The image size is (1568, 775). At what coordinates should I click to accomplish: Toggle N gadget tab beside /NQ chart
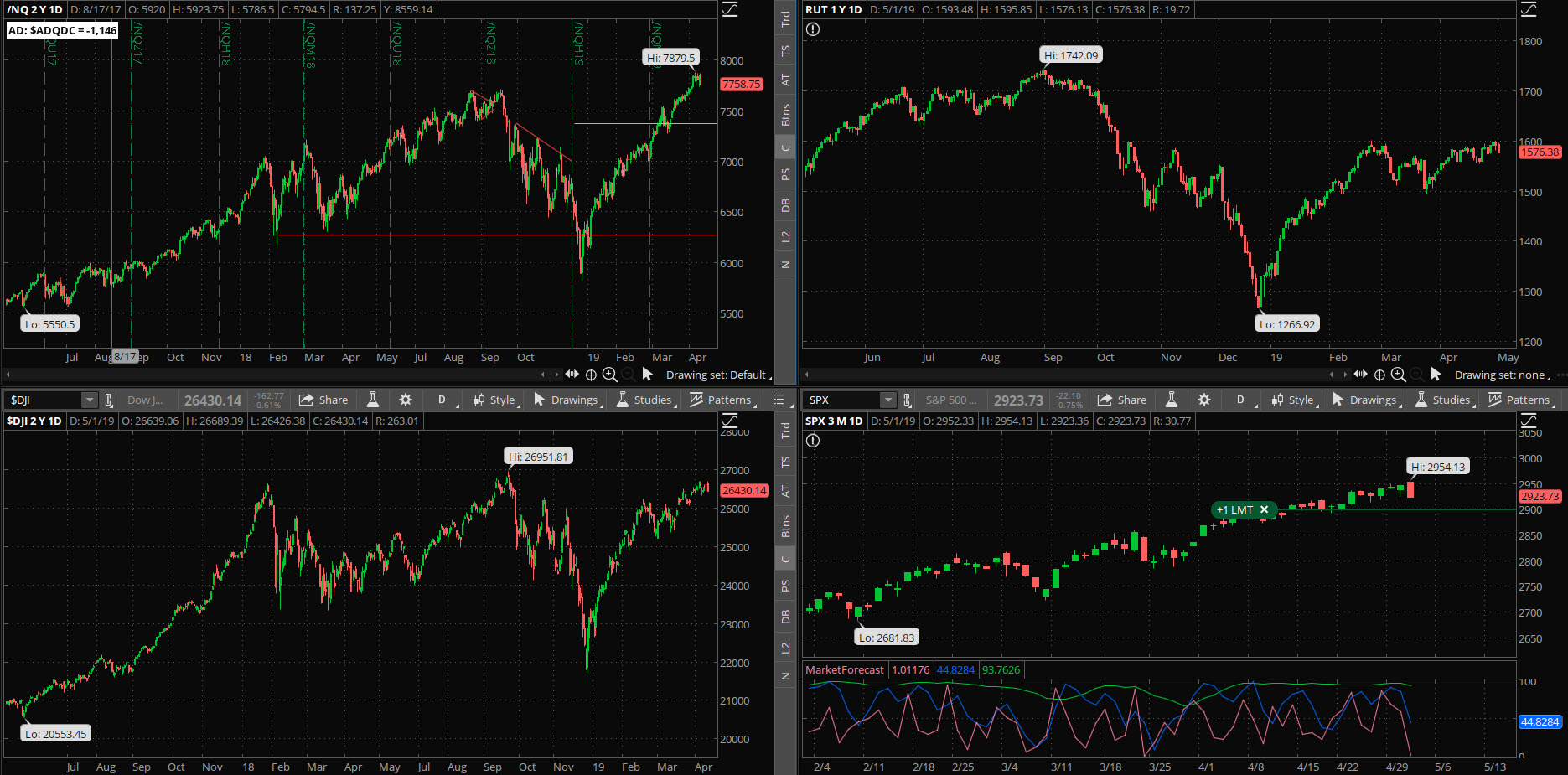click(x=785, y=265)
